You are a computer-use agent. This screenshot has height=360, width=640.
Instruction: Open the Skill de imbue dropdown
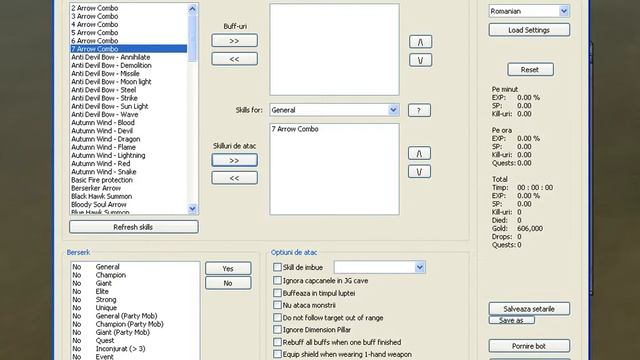pyautogui.click(x=420, y=267)
